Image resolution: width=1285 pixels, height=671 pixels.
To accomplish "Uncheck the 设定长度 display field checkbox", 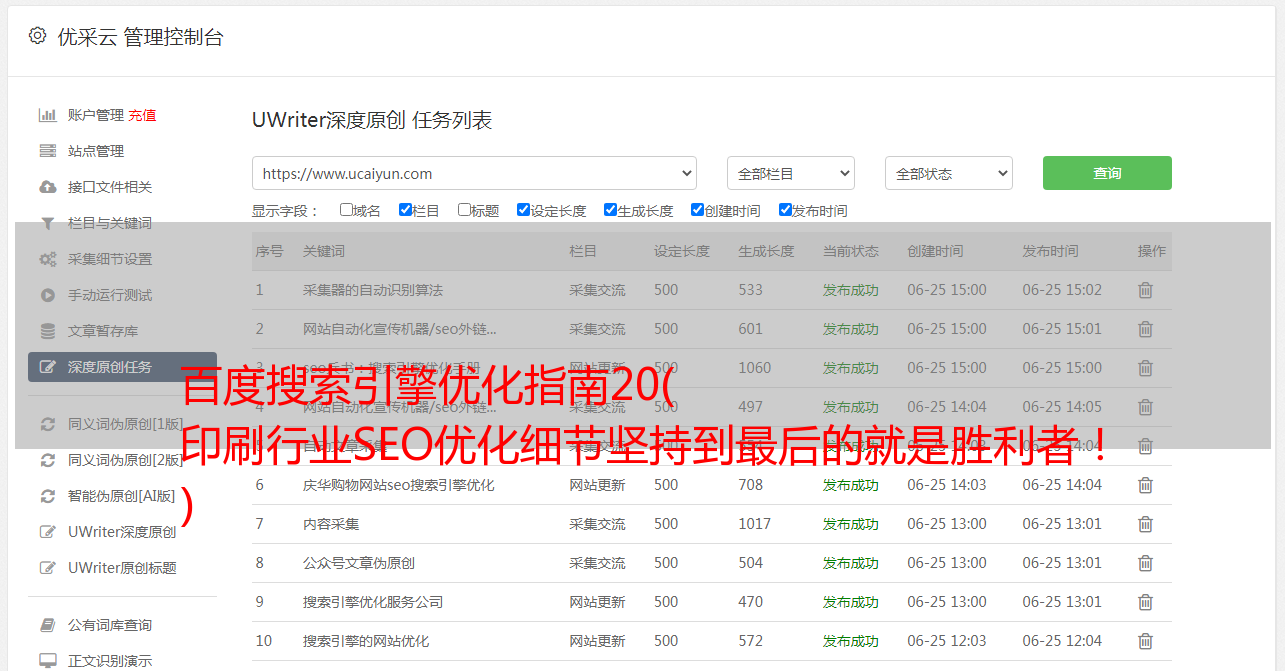I will point(523,210).
